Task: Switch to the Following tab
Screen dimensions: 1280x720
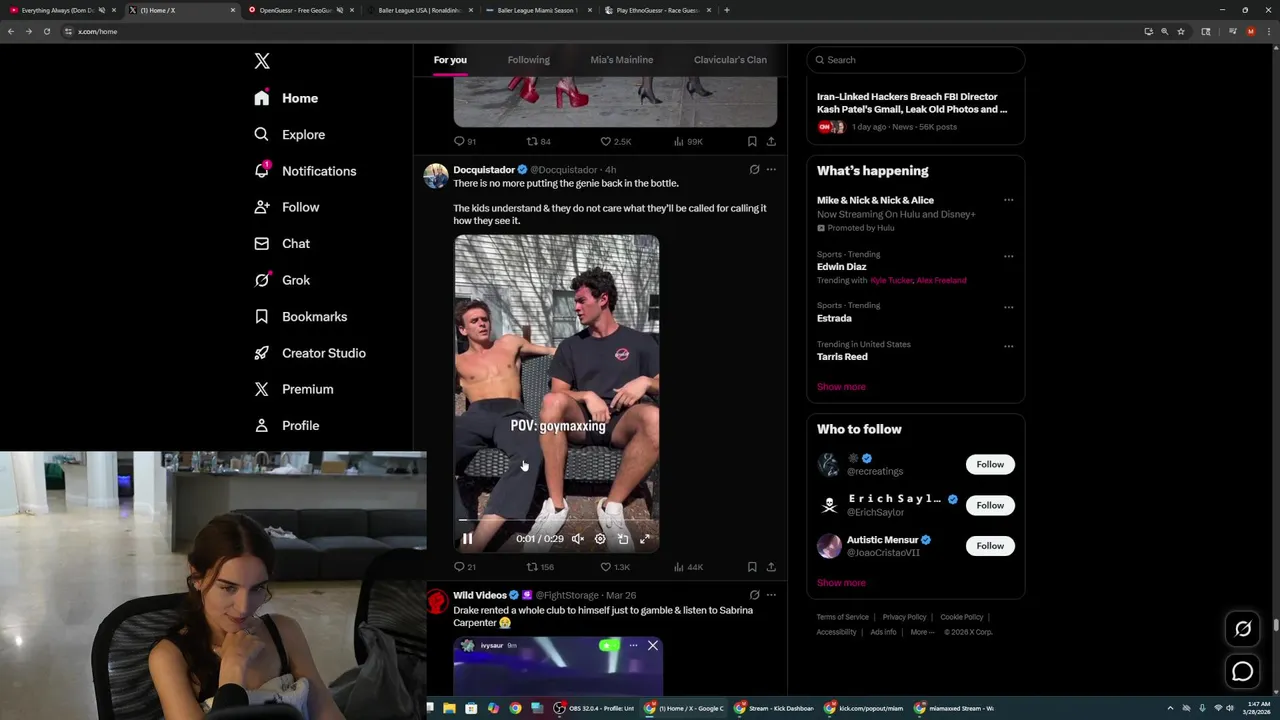Action: (x=528, y=60)
